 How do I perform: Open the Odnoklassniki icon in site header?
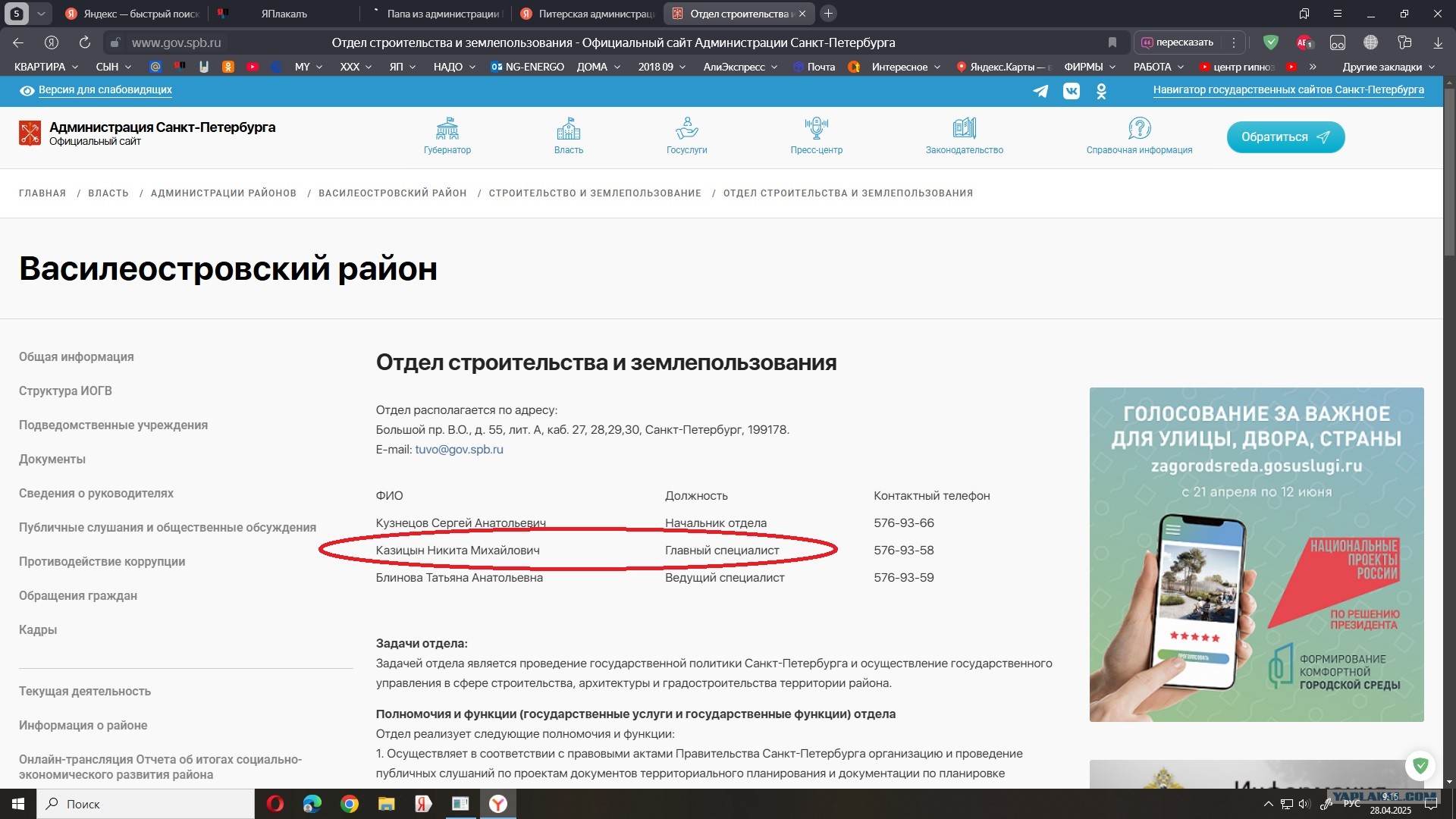(x=1102, y=91)
